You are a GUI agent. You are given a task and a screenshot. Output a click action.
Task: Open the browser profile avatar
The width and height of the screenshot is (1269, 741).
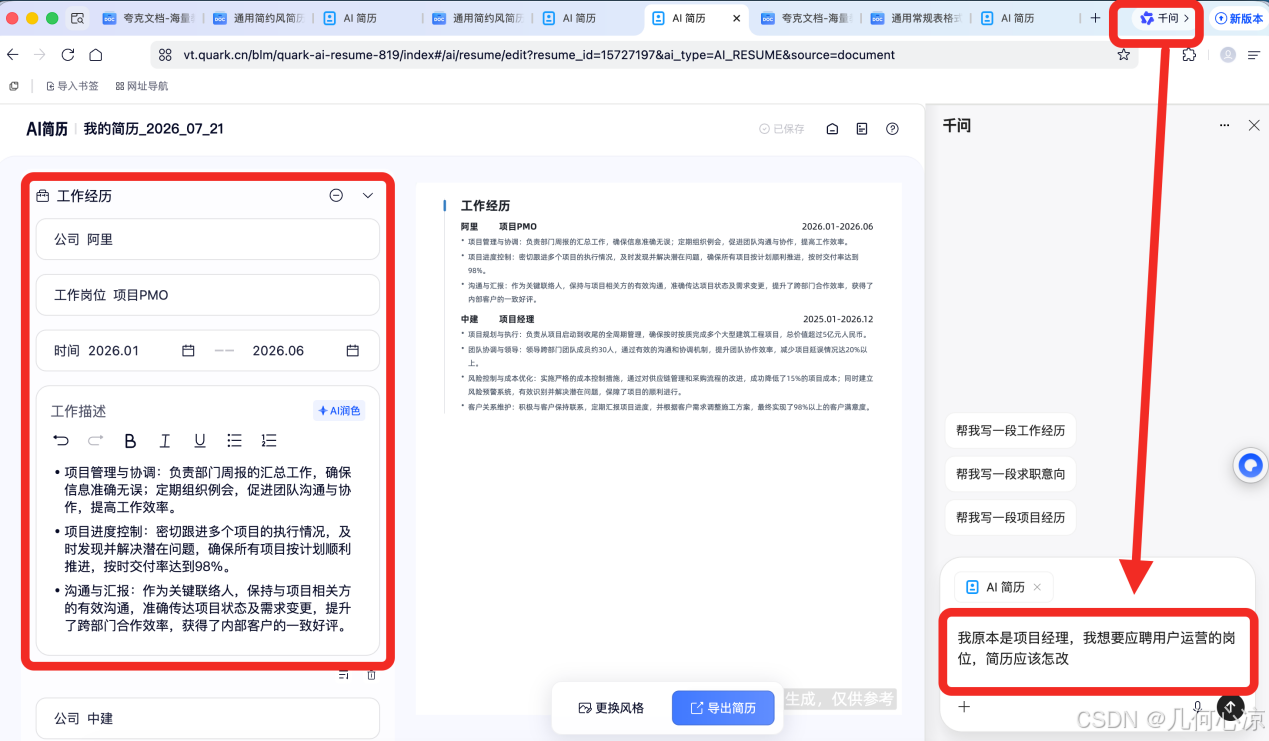[x=1227, y=55]
